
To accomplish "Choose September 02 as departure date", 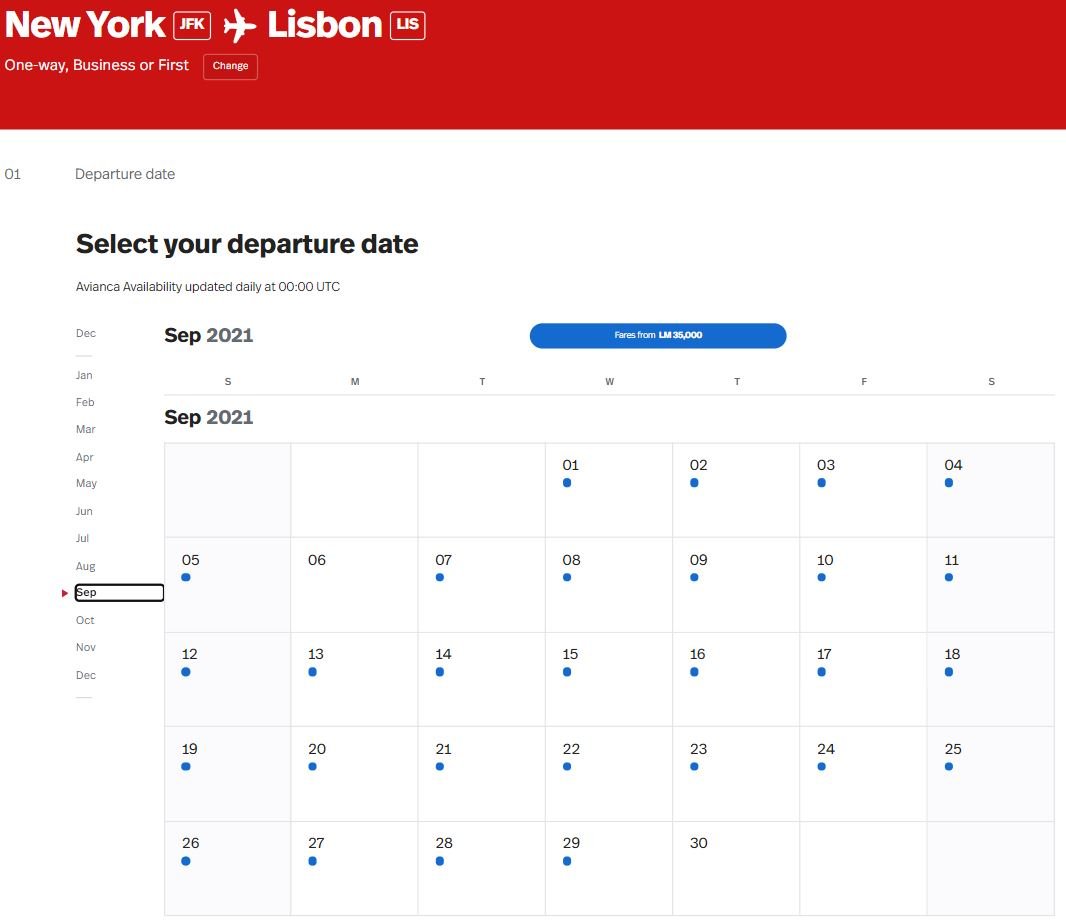I will 736,490.
